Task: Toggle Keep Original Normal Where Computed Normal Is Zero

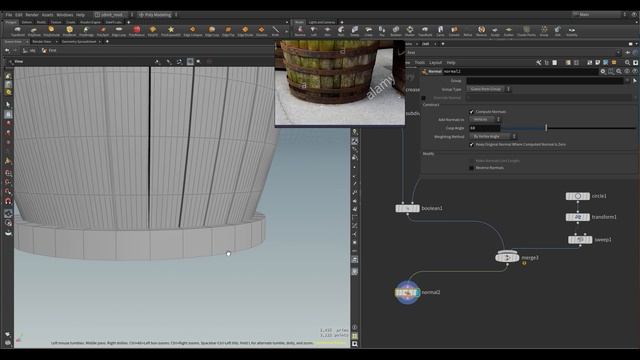Action: (x=471, y=144)
